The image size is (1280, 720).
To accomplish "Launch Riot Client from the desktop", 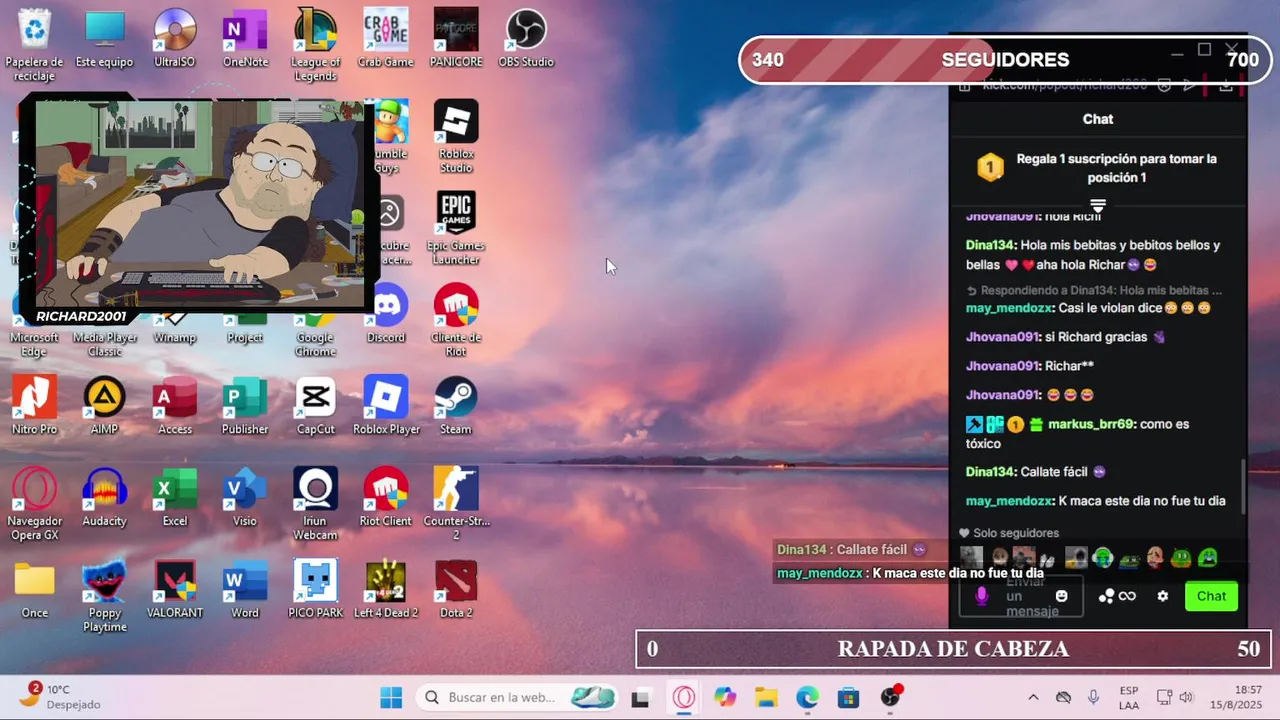I will [386, 498].
